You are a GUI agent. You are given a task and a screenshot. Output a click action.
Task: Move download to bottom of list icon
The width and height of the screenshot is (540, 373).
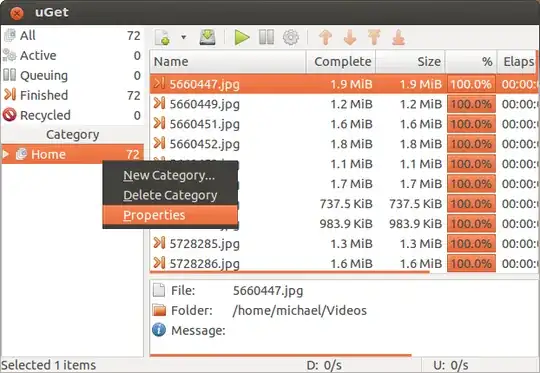(x=398, y=37)
